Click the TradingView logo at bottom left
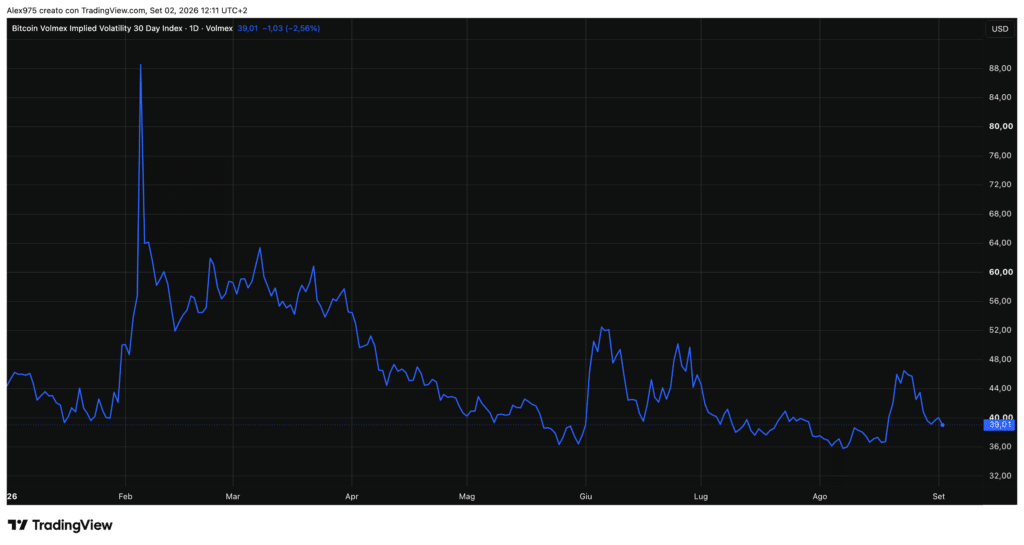The height and width of the screenshot is (545, 1024). 60,525
